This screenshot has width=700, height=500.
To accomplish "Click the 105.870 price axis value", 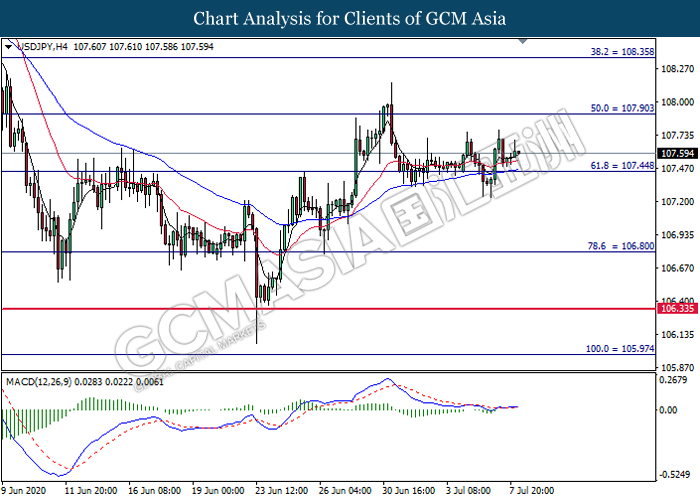I will click(677, 368).
